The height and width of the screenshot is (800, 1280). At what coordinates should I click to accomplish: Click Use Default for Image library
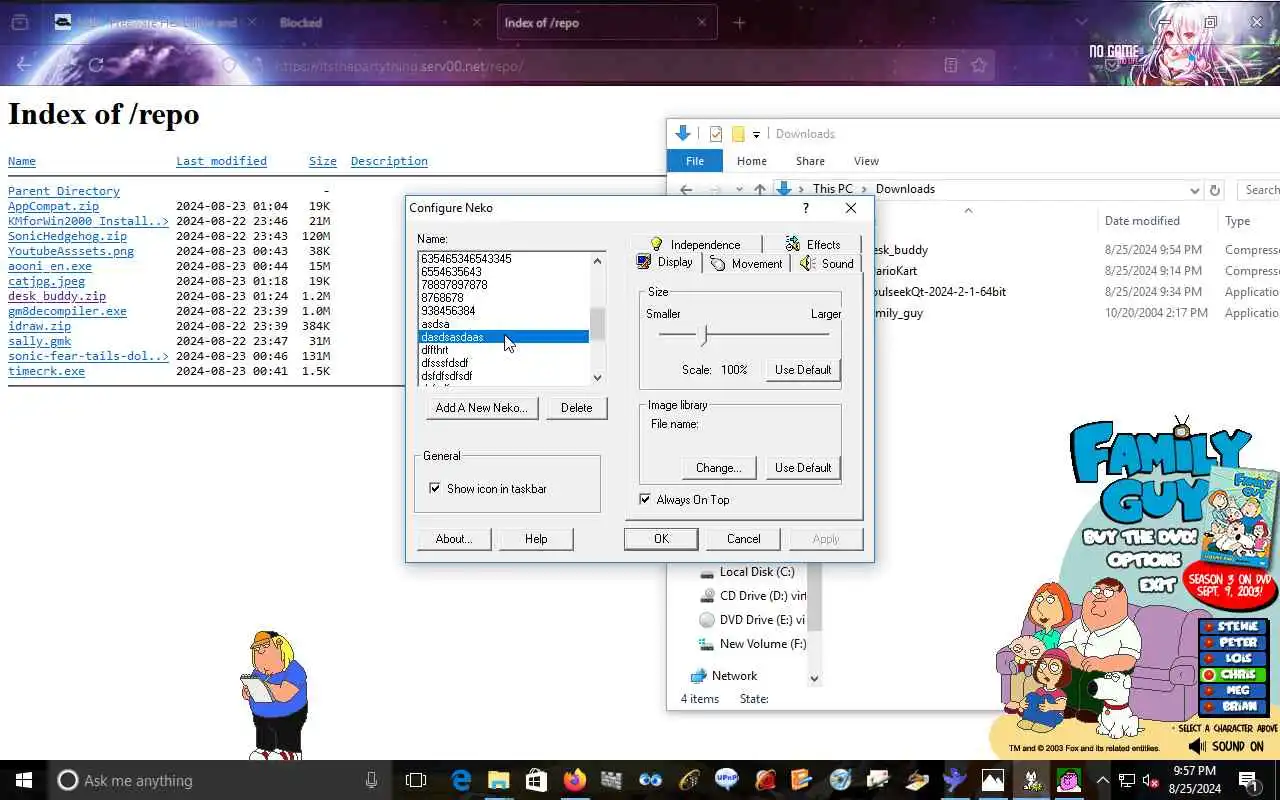[x=803, y=468]
